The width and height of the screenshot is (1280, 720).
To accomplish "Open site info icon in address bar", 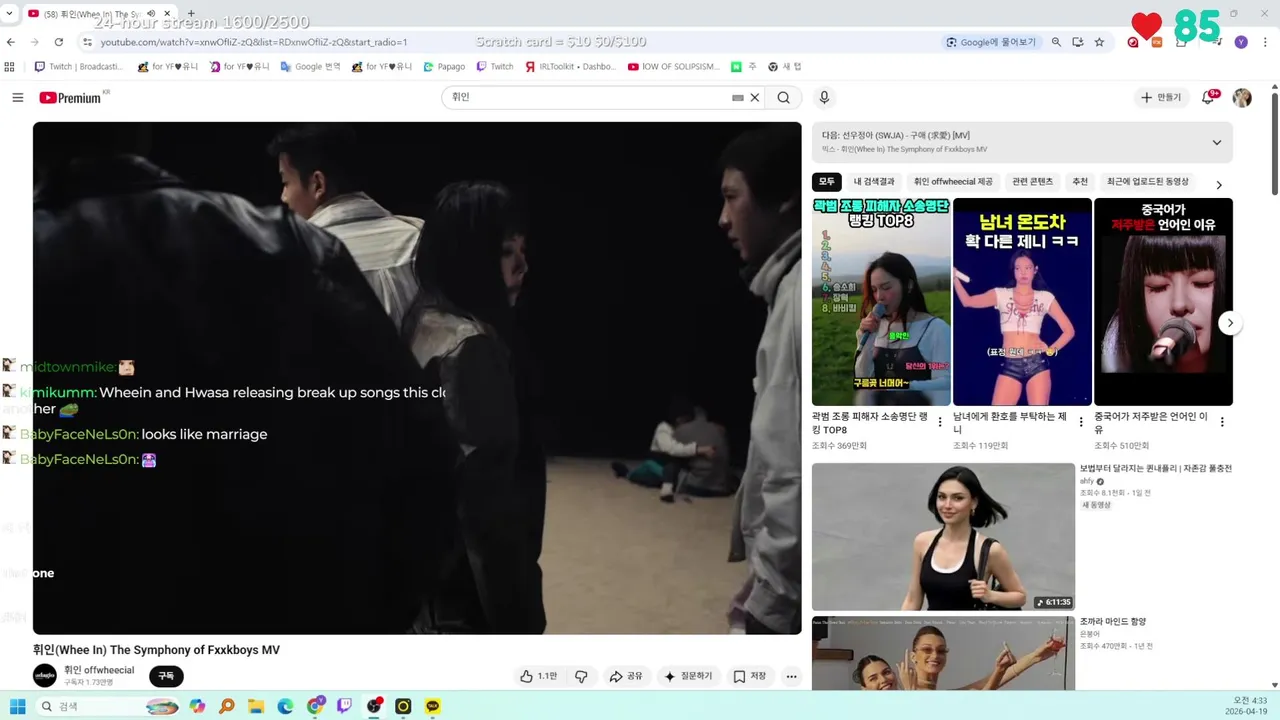I will (x=88, y=42).
